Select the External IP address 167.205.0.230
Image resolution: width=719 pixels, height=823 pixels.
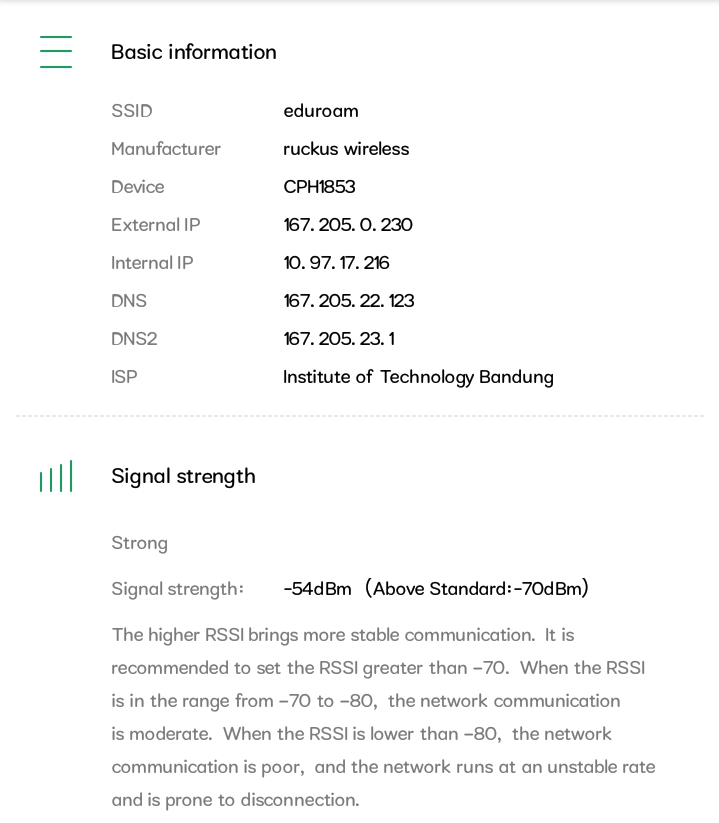coord(348,225)
